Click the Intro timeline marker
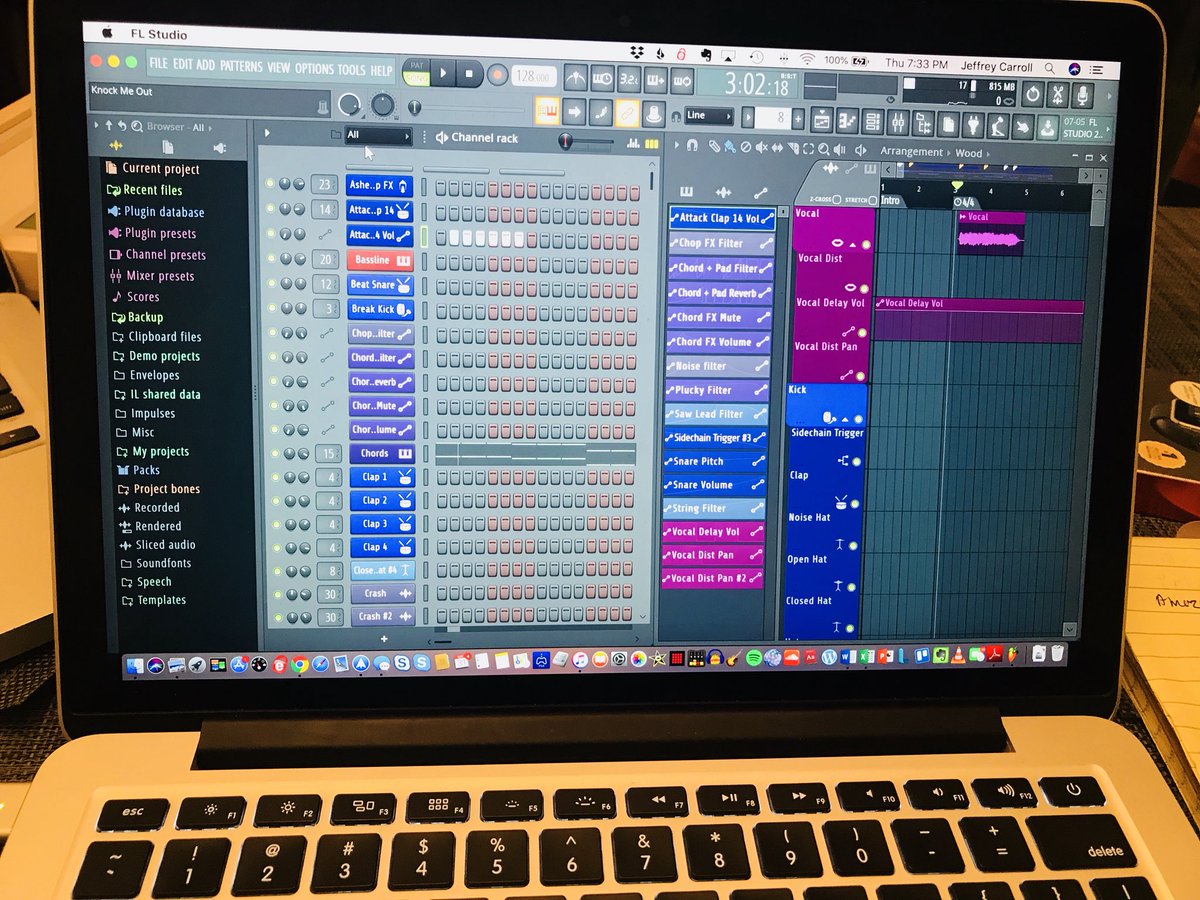This screenshot has height=900, width=1200. (890, 200)
